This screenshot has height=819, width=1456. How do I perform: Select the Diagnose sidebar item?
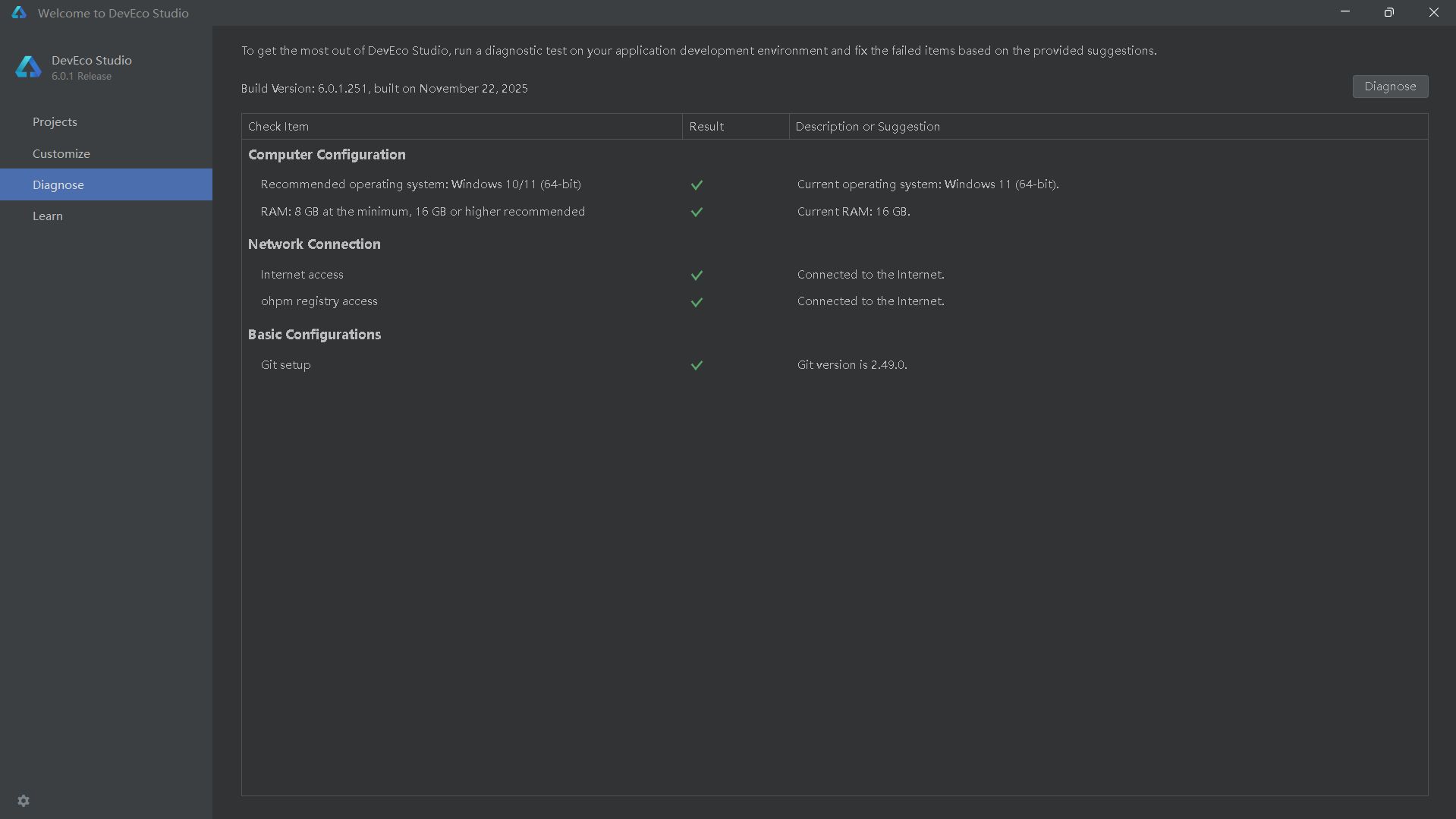(x=106, y=184)
